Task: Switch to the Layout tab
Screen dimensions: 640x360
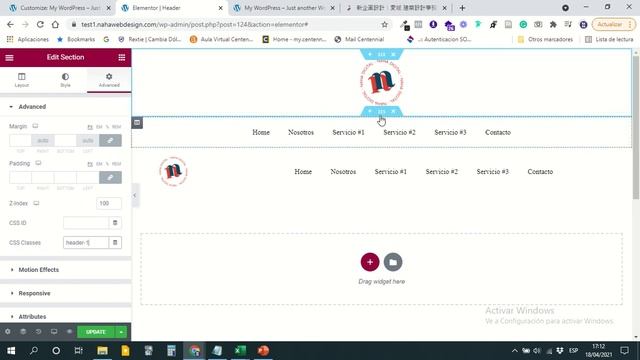Action: point(22,80)
